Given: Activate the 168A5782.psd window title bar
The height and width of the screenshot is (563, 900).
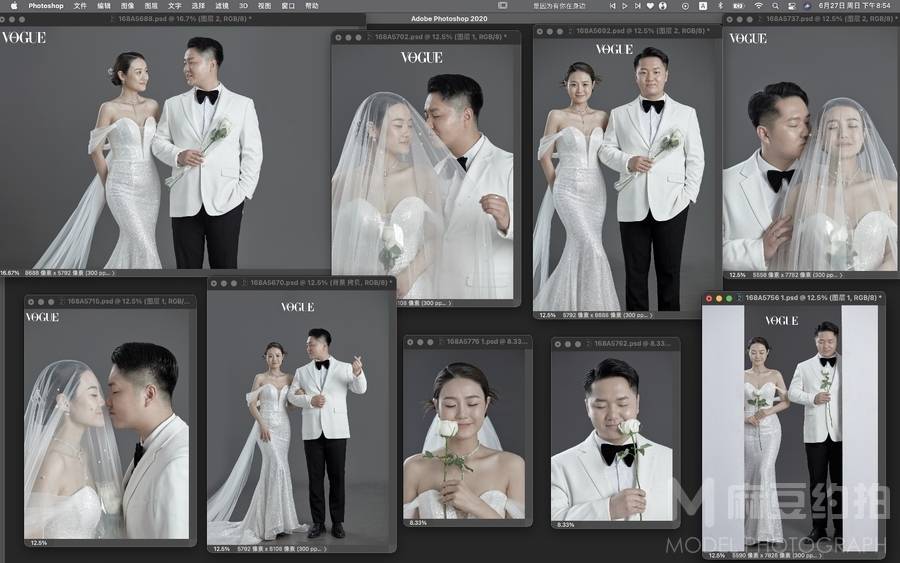Looking at the screenshot, I should [x=615, y=344].
